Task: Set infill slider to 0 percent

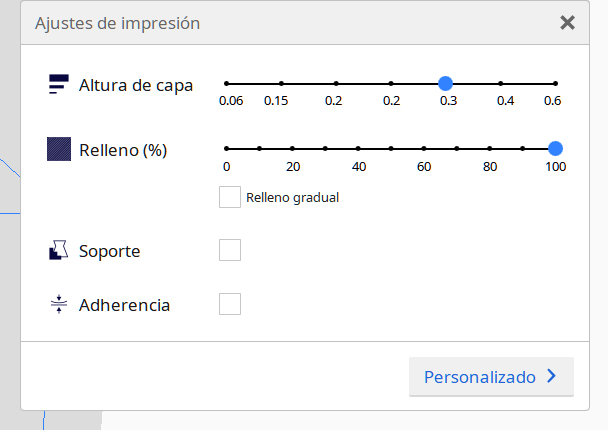Action: point(227,149)
